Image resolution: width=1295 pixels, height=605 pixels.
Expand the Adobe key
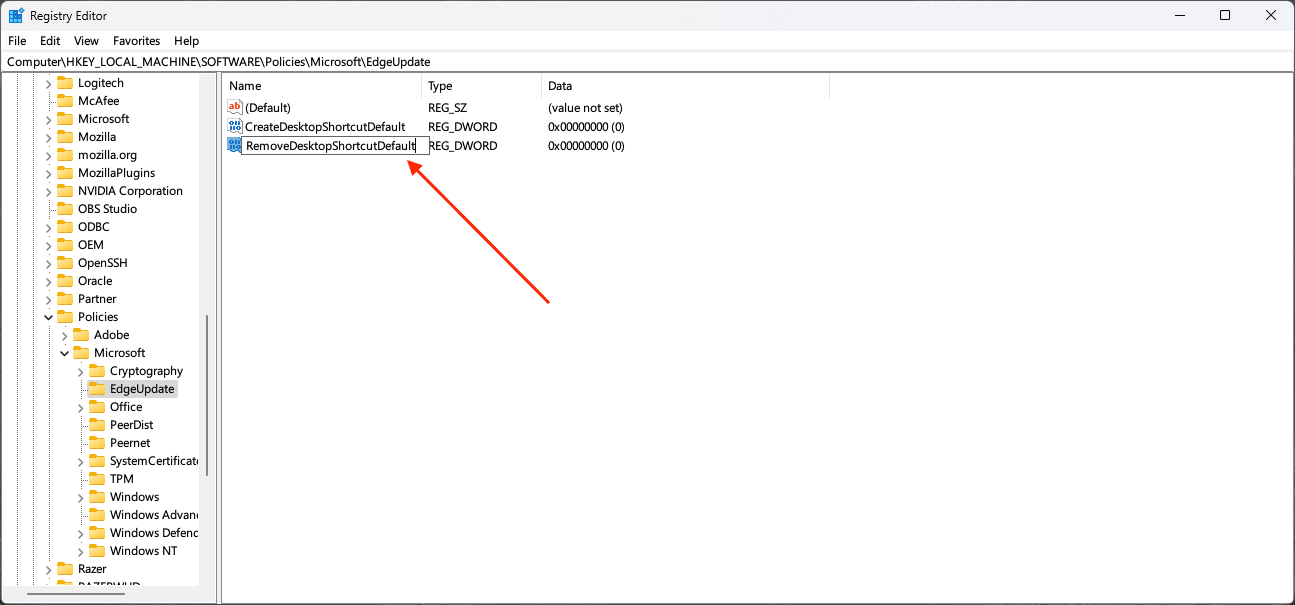pyautogui.click(x=65, y=335)
